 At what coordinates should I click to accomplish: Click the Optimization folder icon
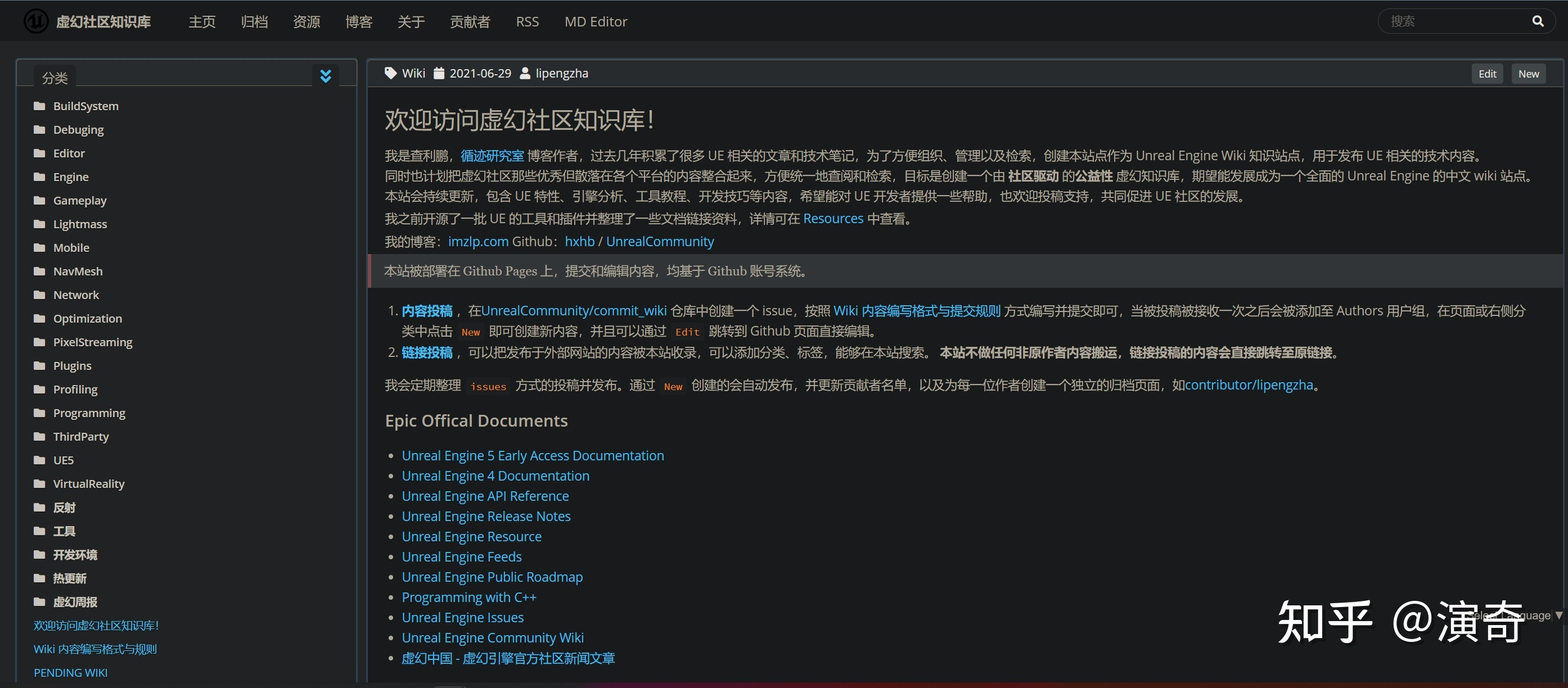click(x=39, y=318)
